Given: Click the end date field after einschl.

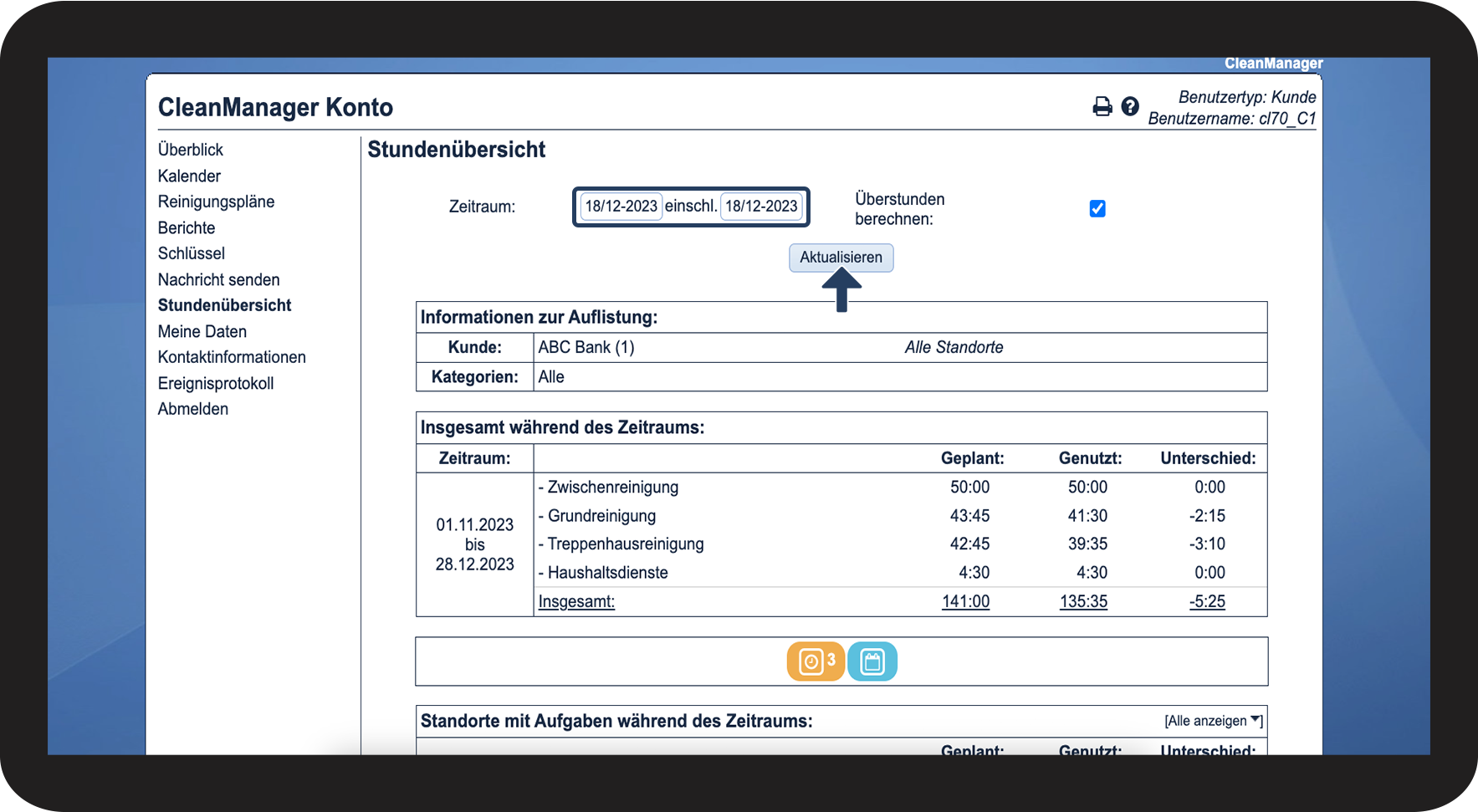Looking at the screenshot, I should (x=761, y=207).
